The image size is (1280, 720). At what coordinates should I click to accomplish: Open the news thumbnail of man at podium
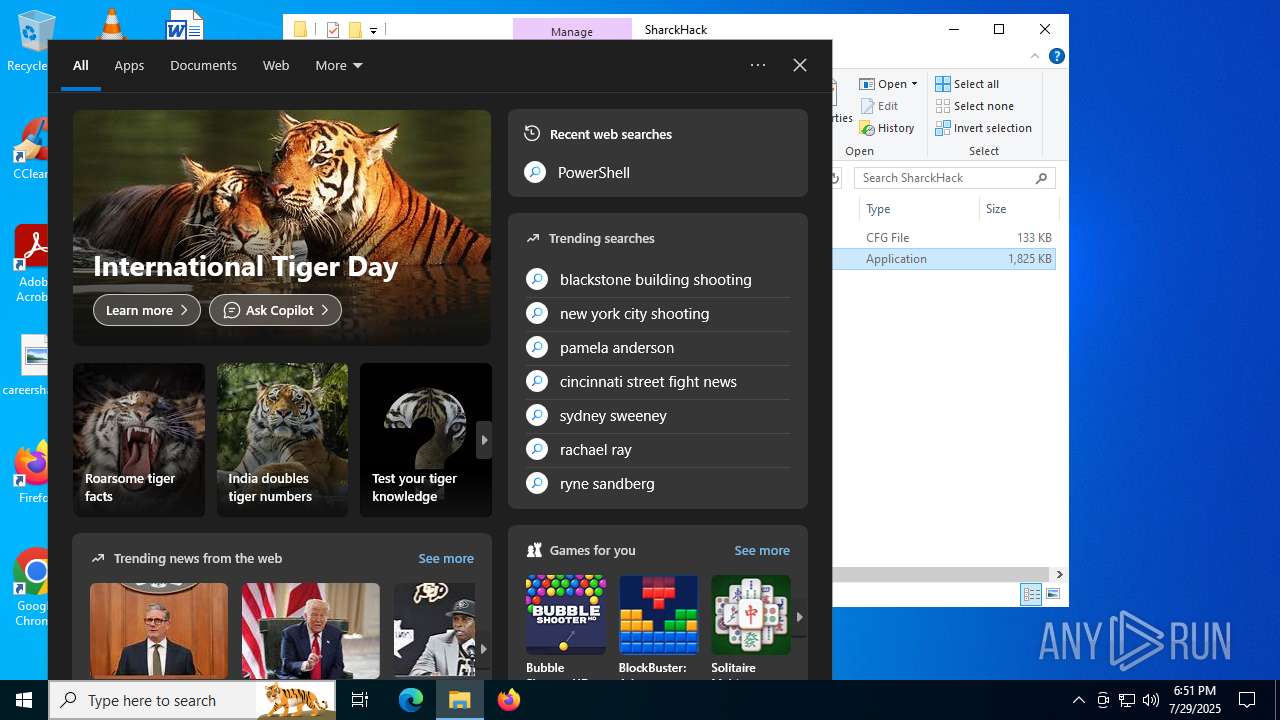(159, 631)
